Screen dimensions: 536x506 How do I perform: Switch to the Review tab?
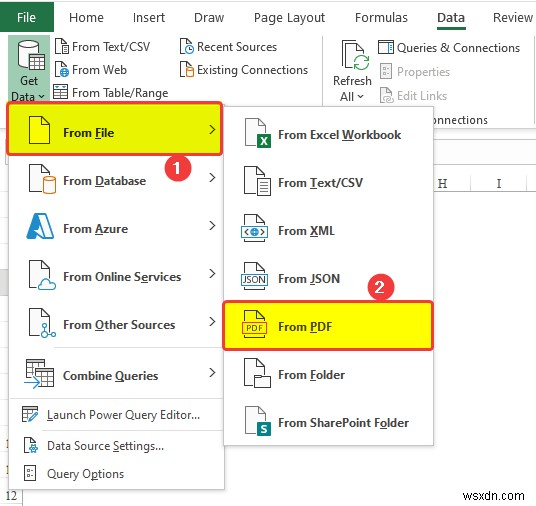tap(512, 17)
